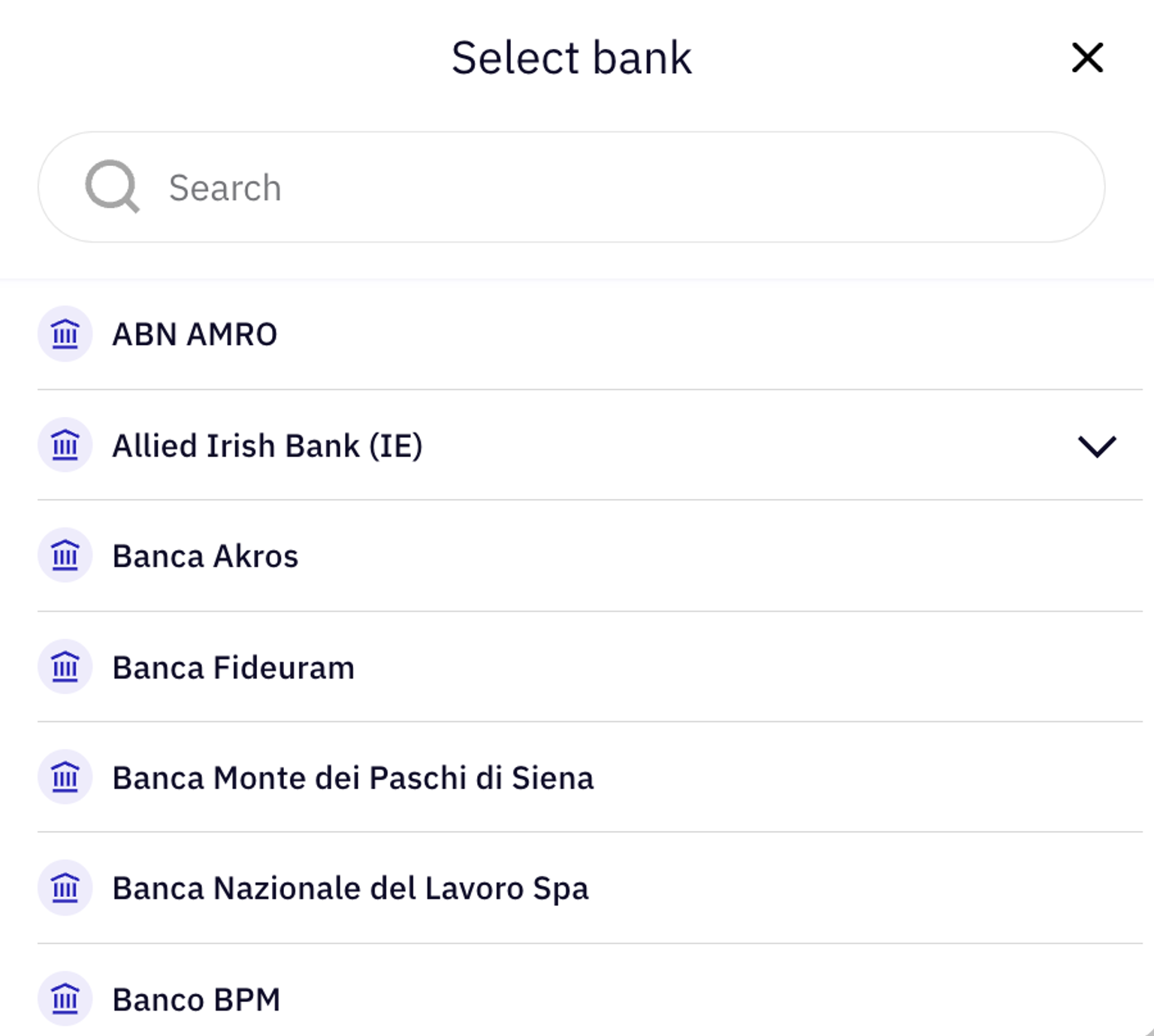Click the bank icon beside Allied Irish Bank
Screen dimensions: 1154x1036
pyautogui.click(x=65, y=445)
